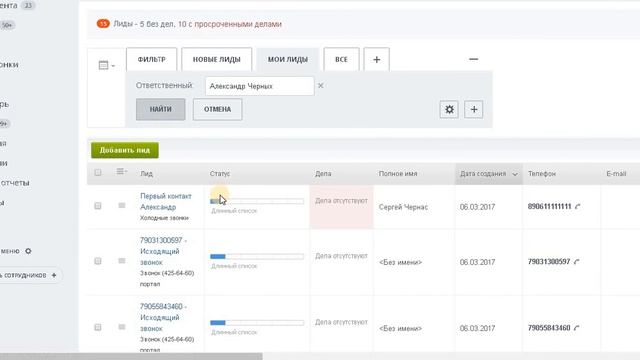Click the Добавить лид button

125,150
